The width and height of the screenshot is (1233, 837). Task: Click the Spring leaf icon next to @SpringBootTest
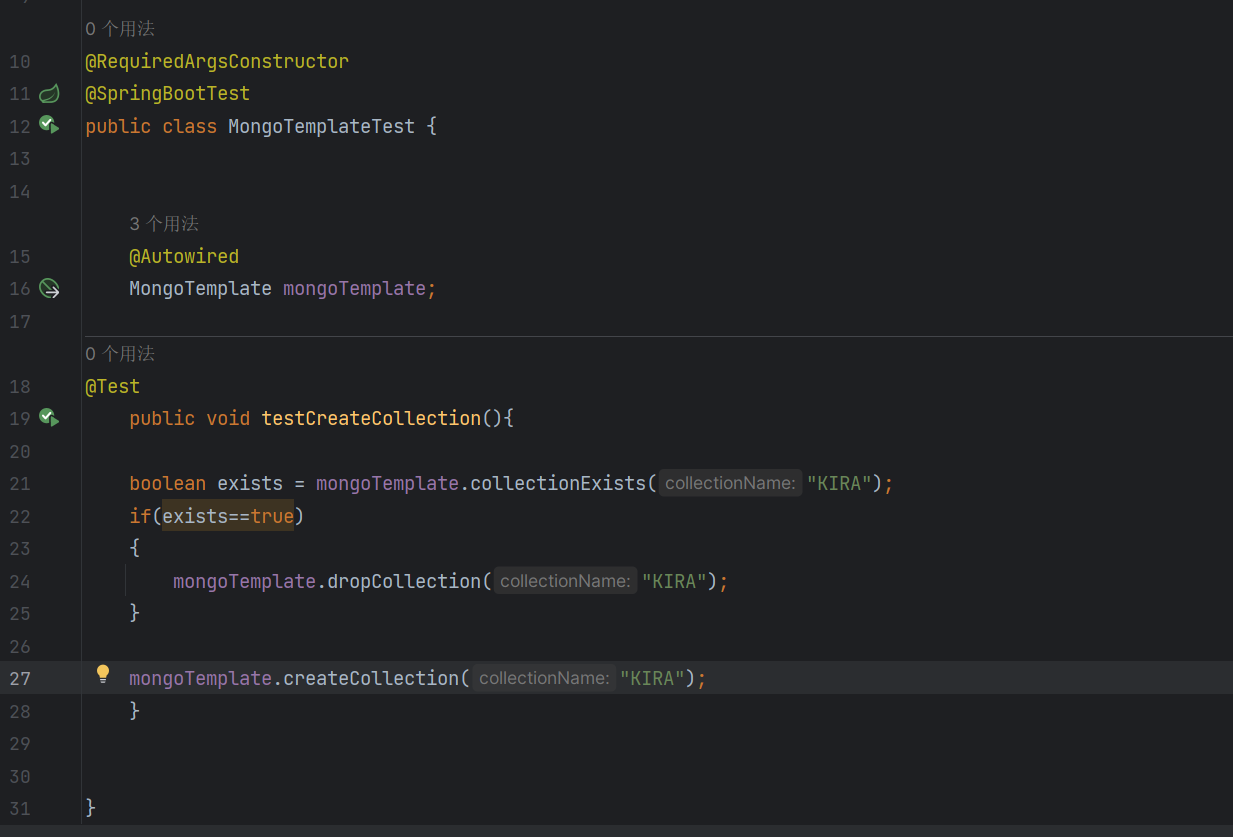tap(48, 93)
